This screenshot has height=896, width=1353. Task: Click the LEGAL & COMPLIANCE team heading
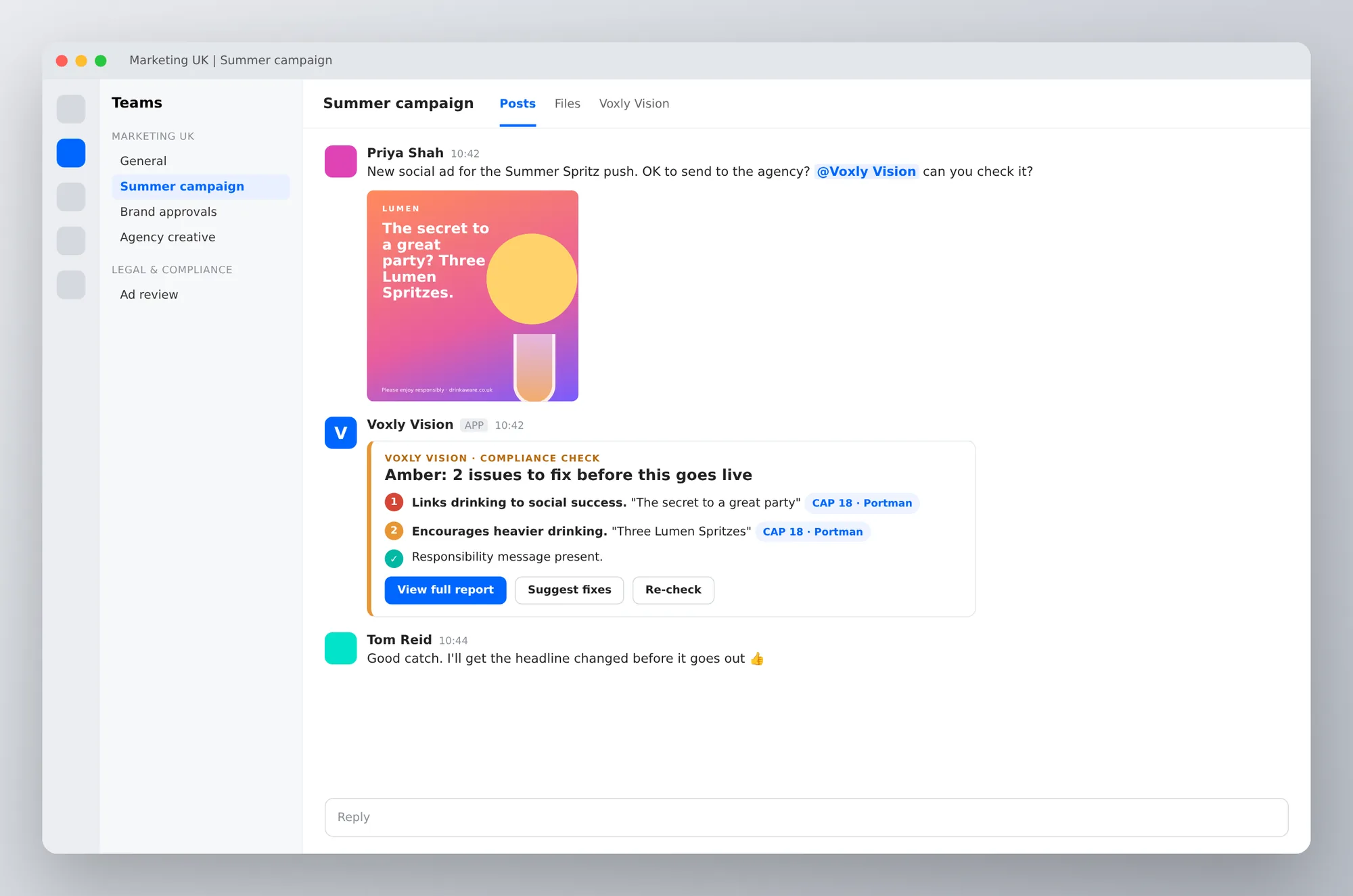click(x=172, y=270)
